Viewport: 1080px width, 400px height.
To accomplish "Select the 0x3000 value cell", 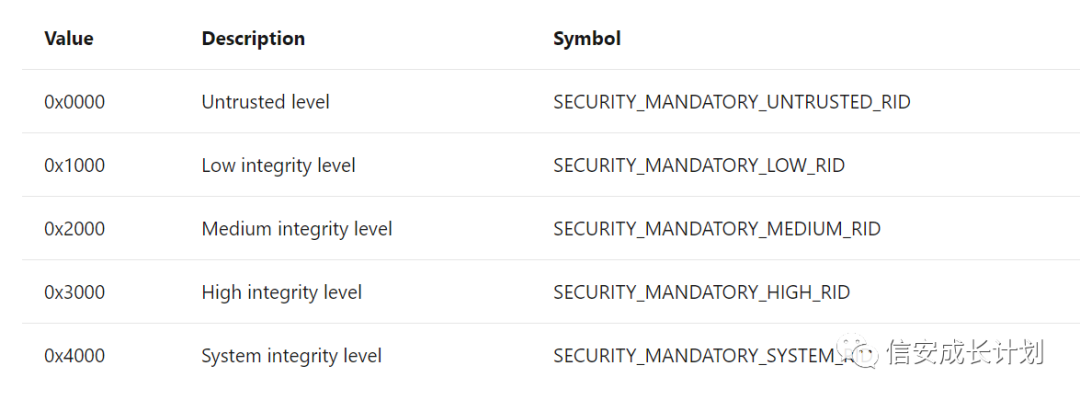I will [x=75, y=292].
